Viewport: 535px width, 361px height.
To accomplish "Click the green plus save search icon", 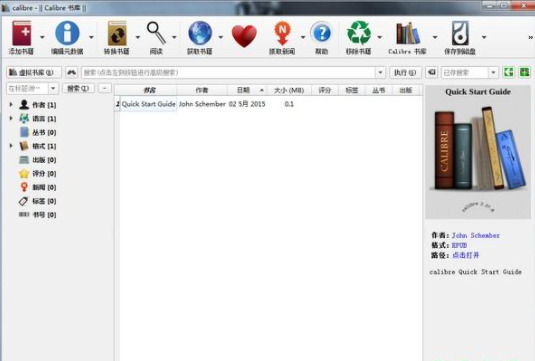I will point(524,72).
